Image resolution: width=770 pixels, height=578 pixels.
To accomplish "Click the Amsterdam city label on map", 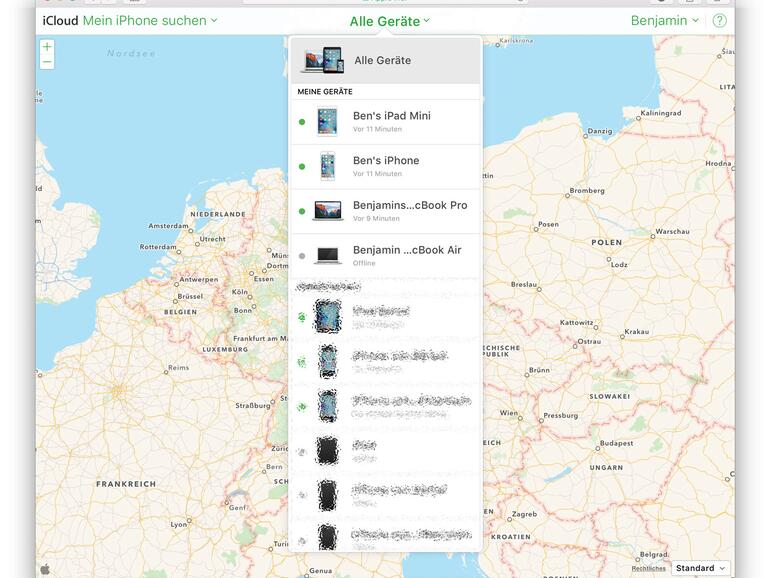I will coord(168,226).
